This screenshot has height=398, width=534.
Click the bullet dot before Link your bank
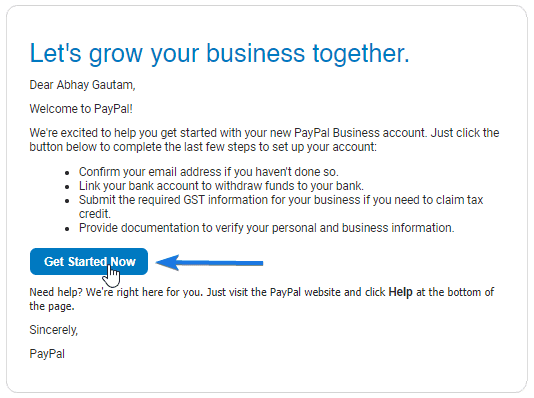click(67, 187)
